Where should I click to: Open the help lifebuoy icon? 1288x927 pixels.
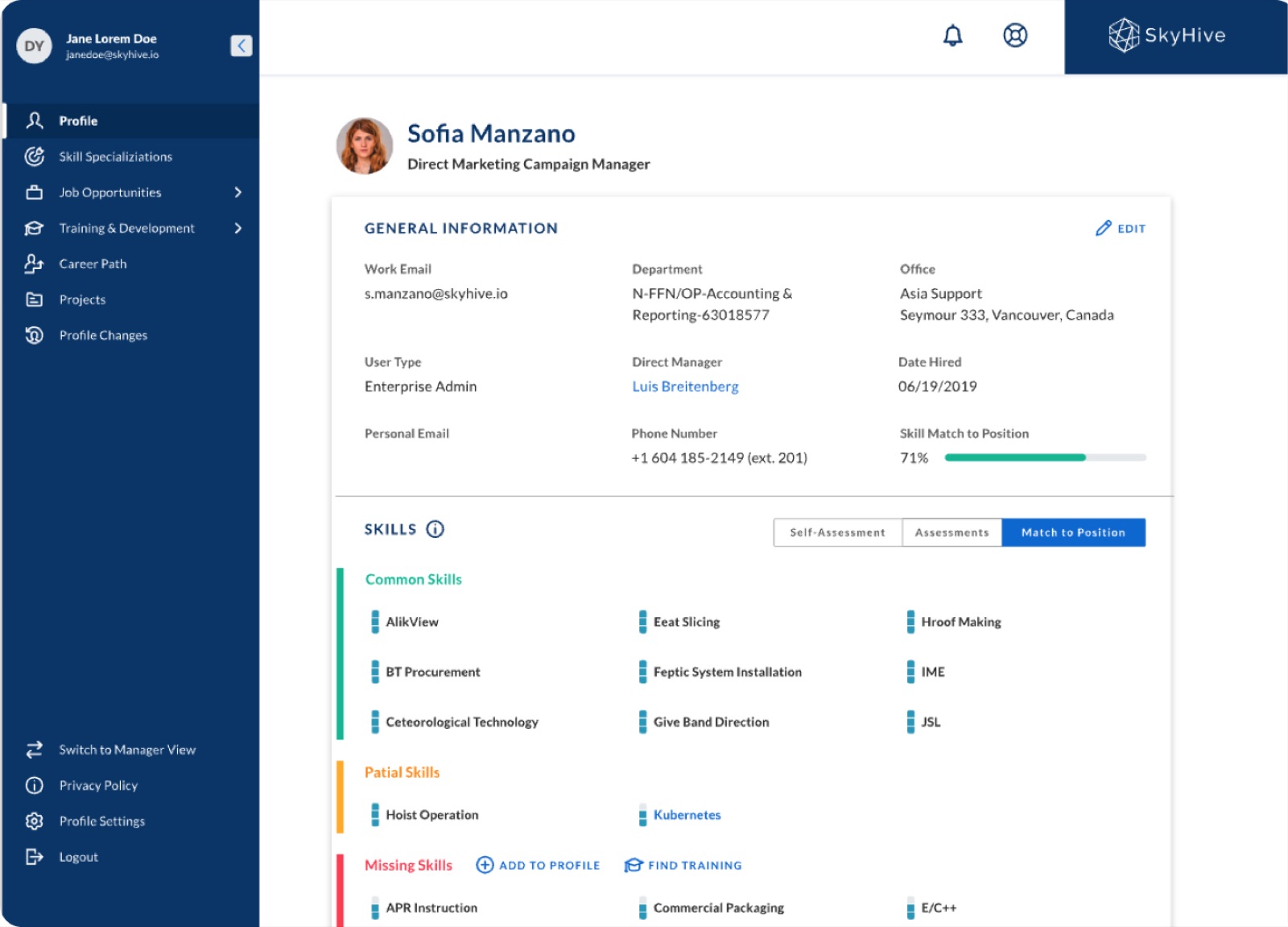(1015, 35)
